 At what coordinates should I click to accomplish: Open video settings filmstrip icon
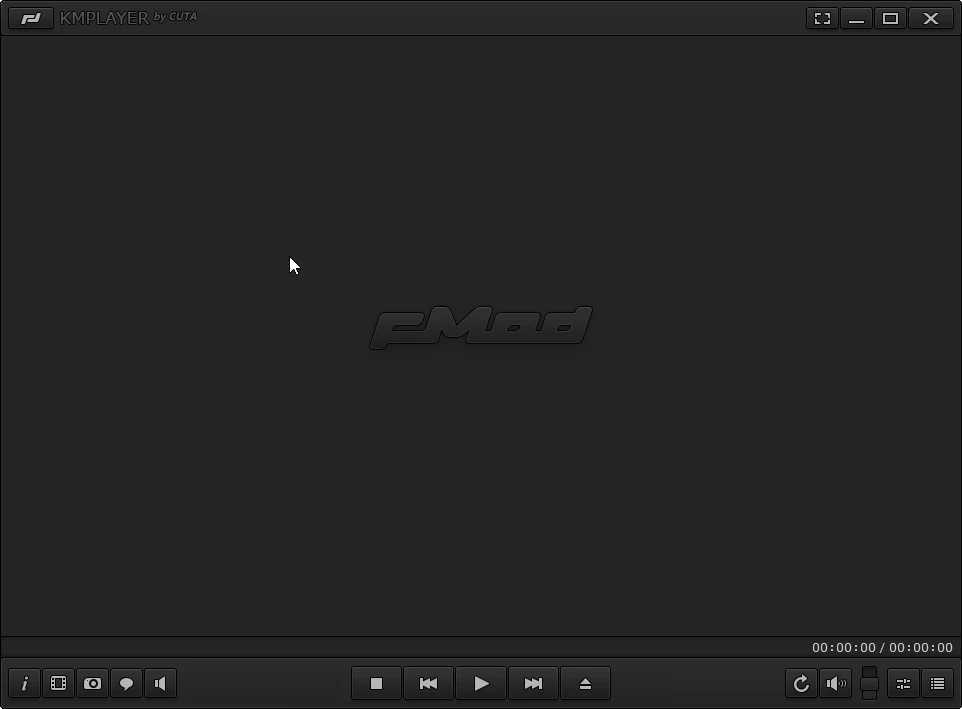pyautogui.click(x=58, y=683)
